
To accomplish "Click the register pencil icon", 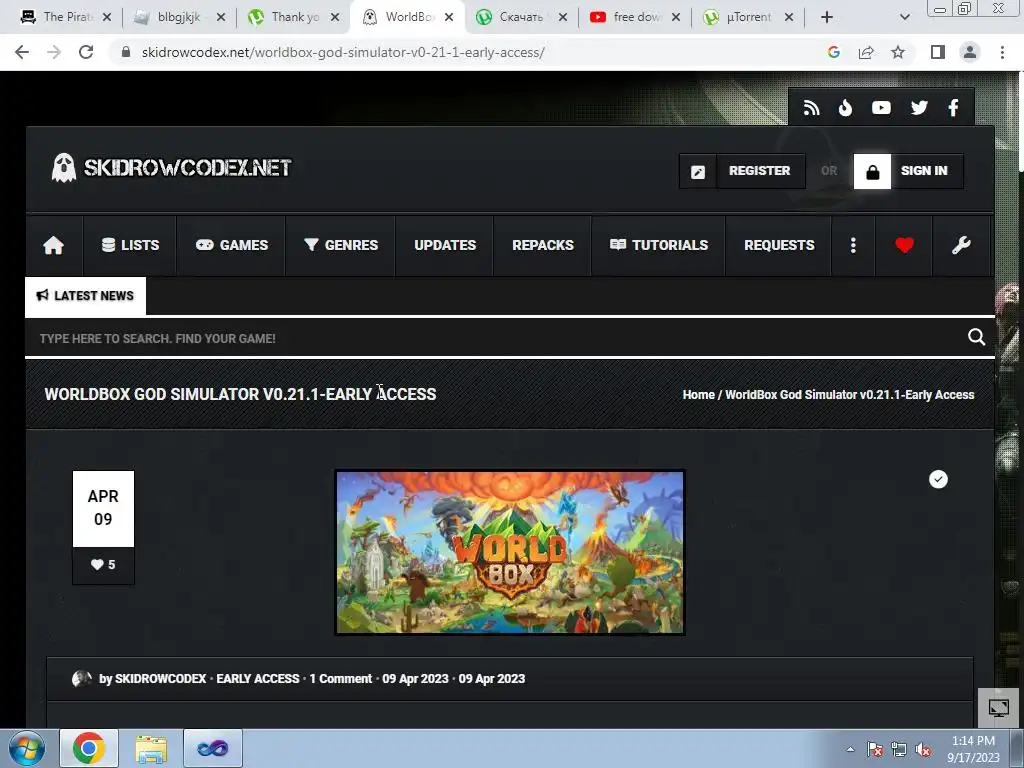I will [698, 171].
